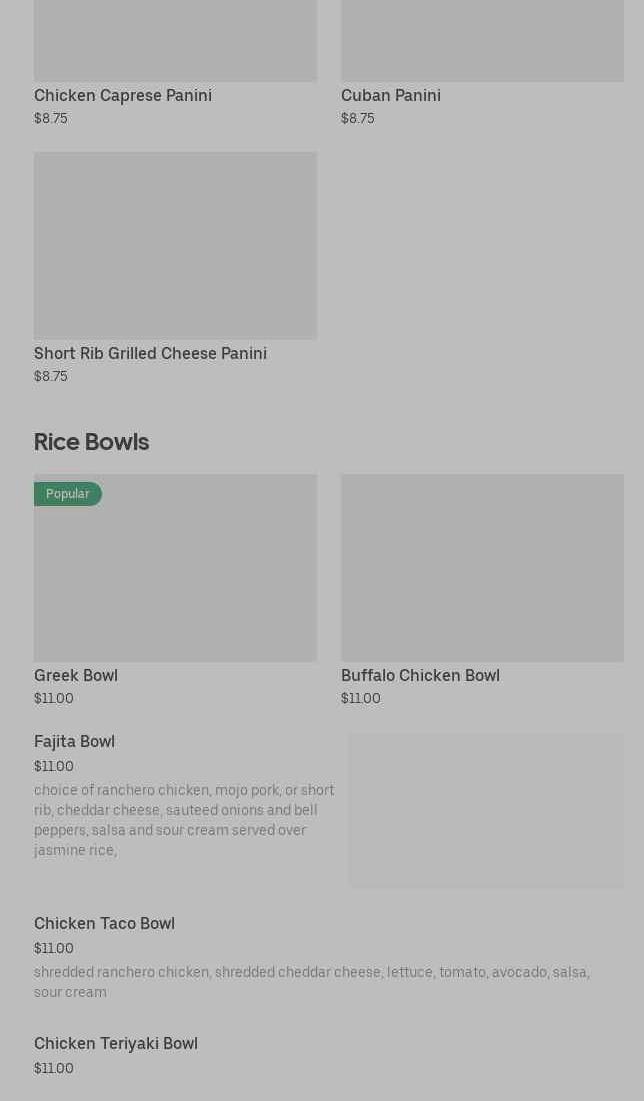Click the Popular badge on Greek Bowl

point(68,494)
